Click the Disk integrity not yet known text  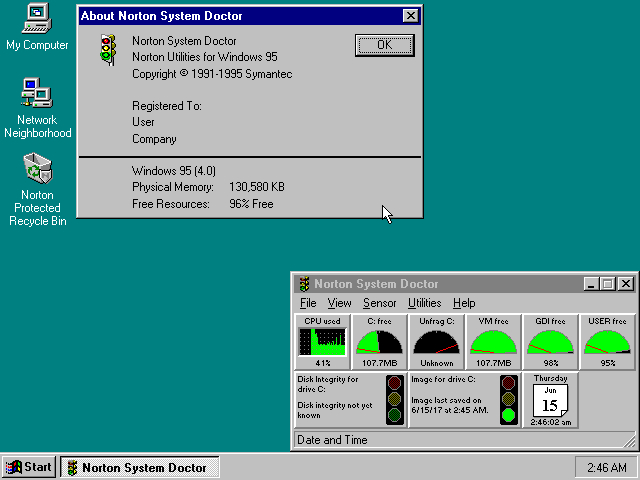click(x=335, y=410)
